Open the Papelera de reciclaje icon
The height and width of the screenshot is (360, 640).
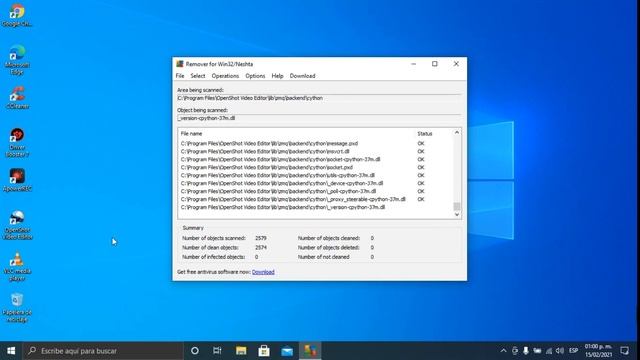[x=17, y=307]
